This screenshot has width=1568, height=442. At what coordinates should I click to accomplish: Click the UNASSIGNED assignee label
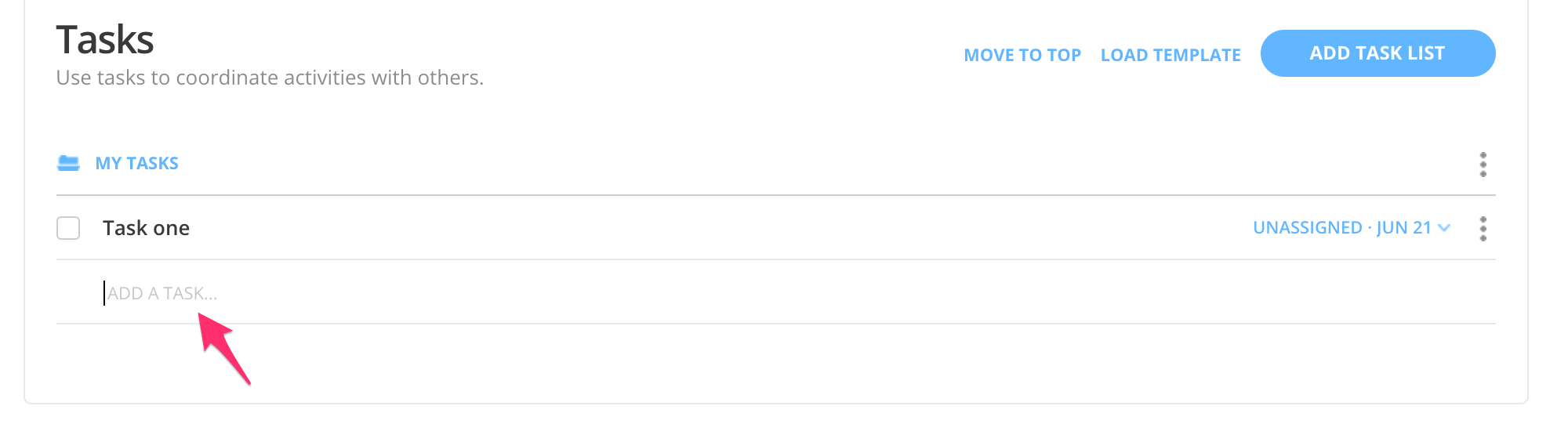click(1307, 228)
